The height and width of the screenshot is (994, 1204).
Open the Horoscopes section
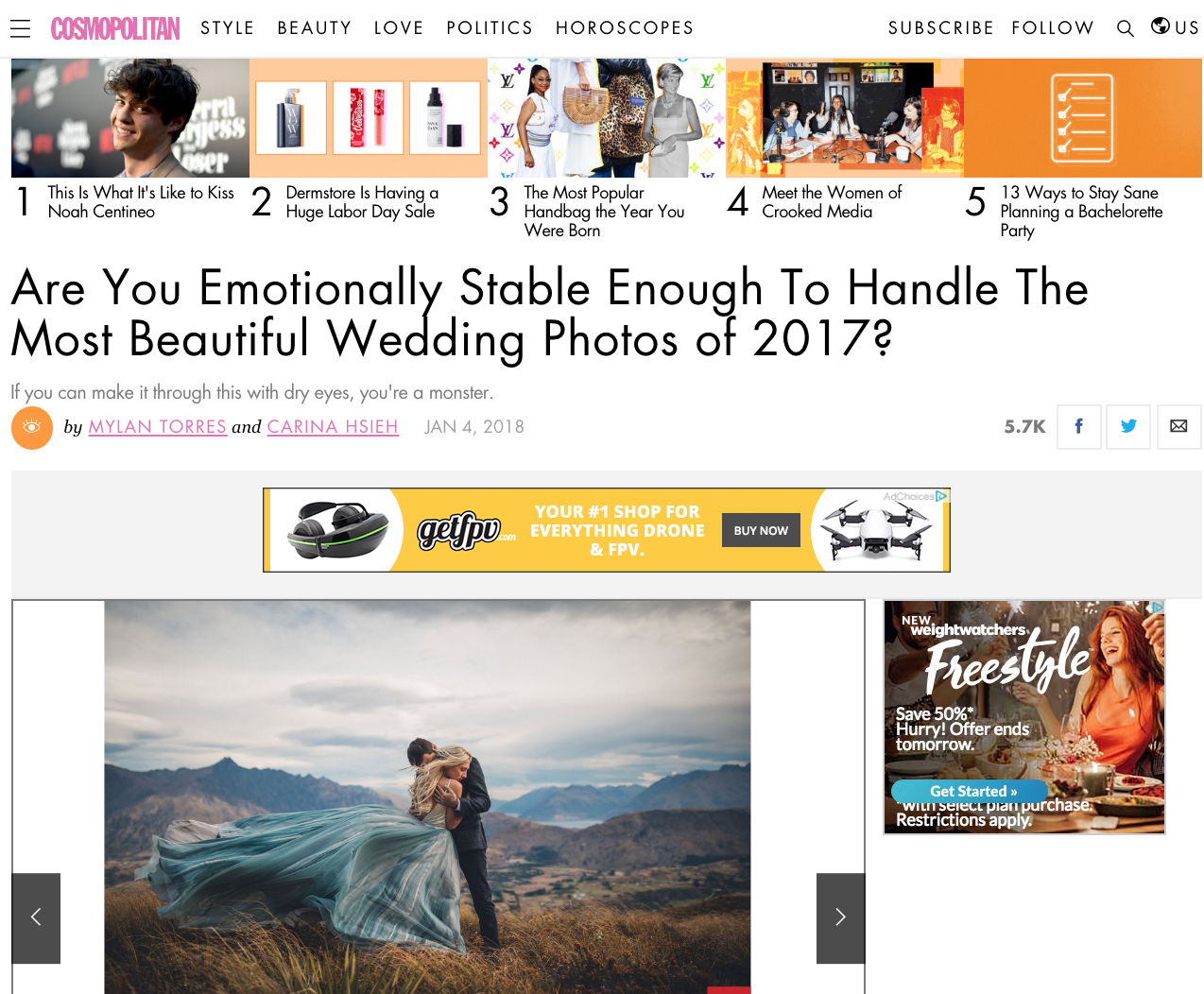(x=625, y=28)
